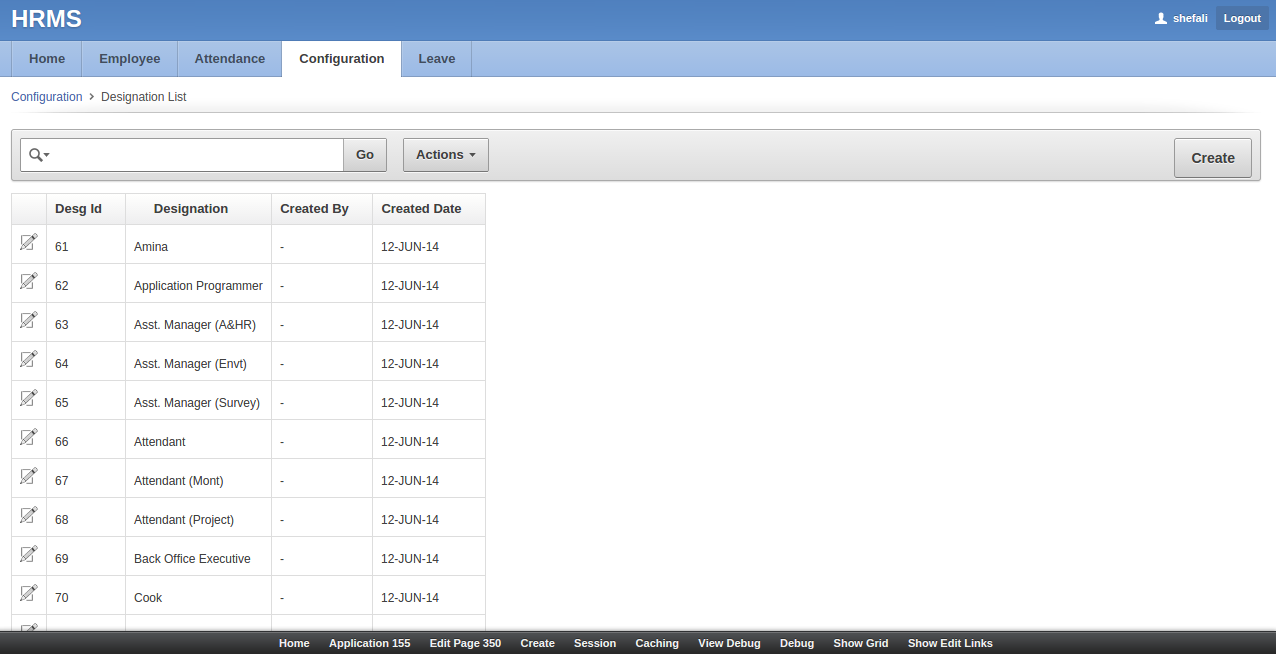This screenshot has width=1276, height=654.
Task: Follow the Configuration breadcrumb link
Action: (46, 97)
